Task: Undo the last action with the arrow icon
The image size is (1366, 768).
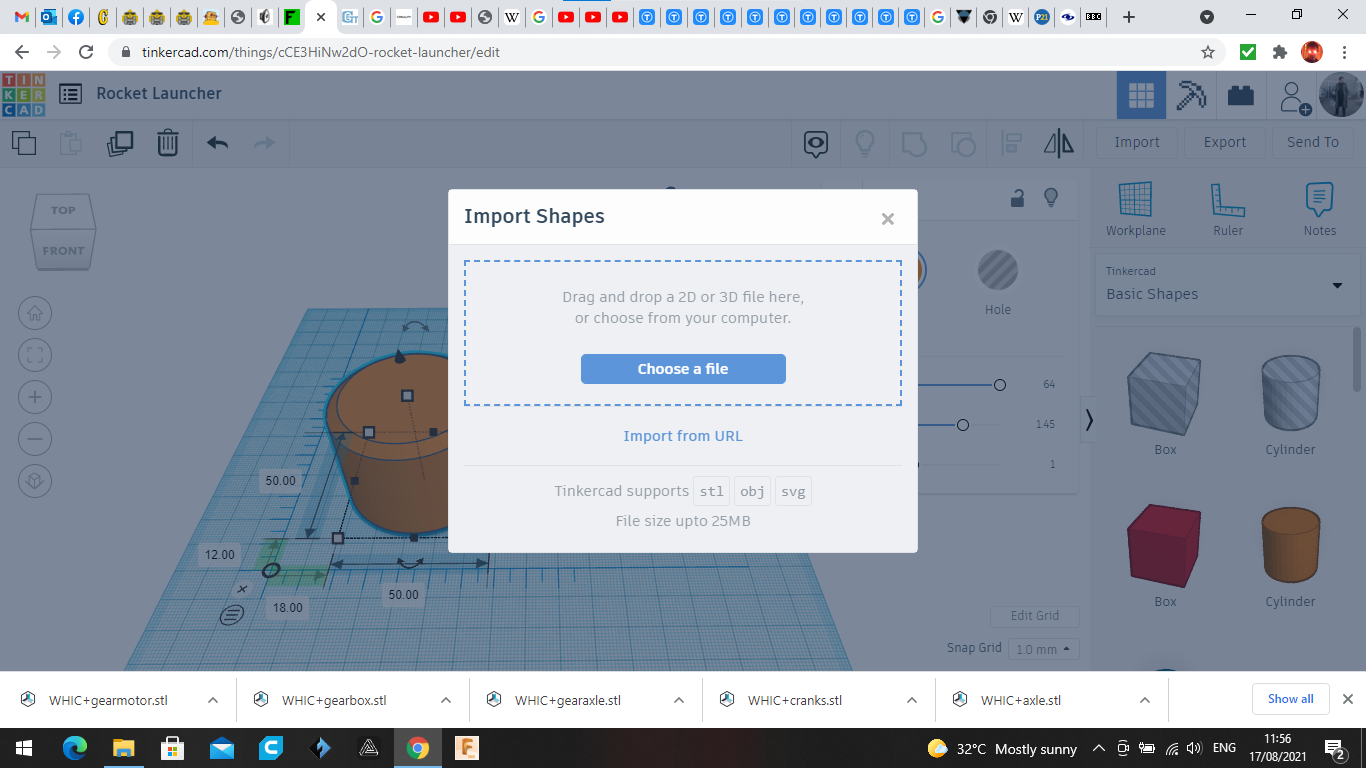Action: point(217,143)
